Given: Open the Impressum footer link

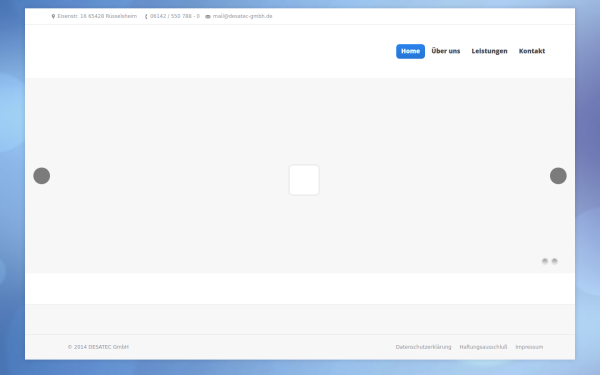Looking at the screenshot, I should point(529,347).
